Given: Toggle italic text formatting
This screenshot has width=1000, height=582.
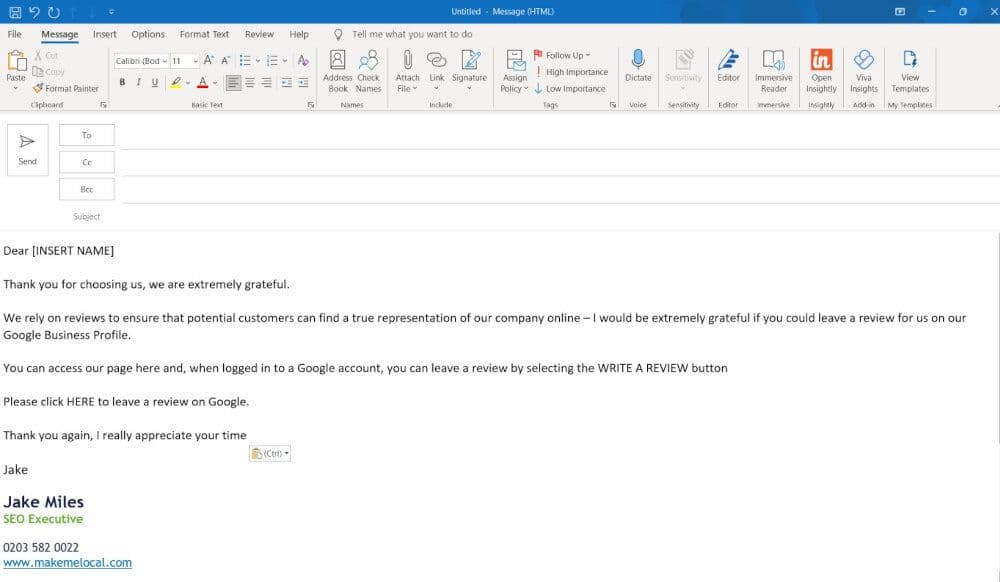Looking at the screenshot, I should pyautogui.click(x=139, y=83).
